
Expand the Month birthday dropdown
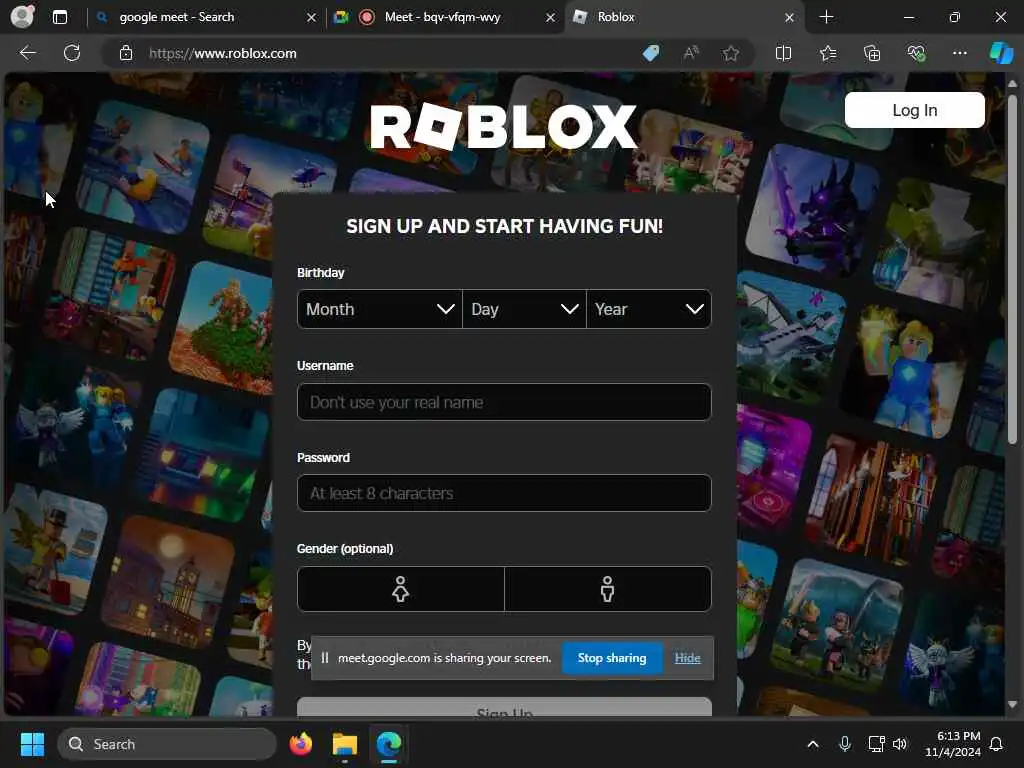tap(379, 309)
